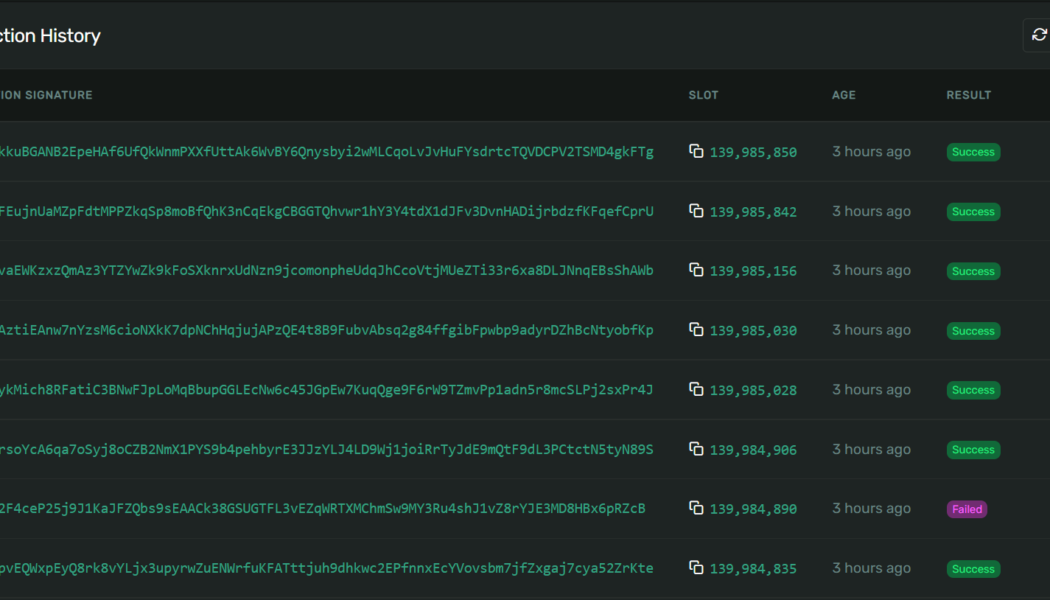This screenshot has width=1050, height=600.
Task: View transaction signature ending in 4gkFTg
Action: (330, 151)
